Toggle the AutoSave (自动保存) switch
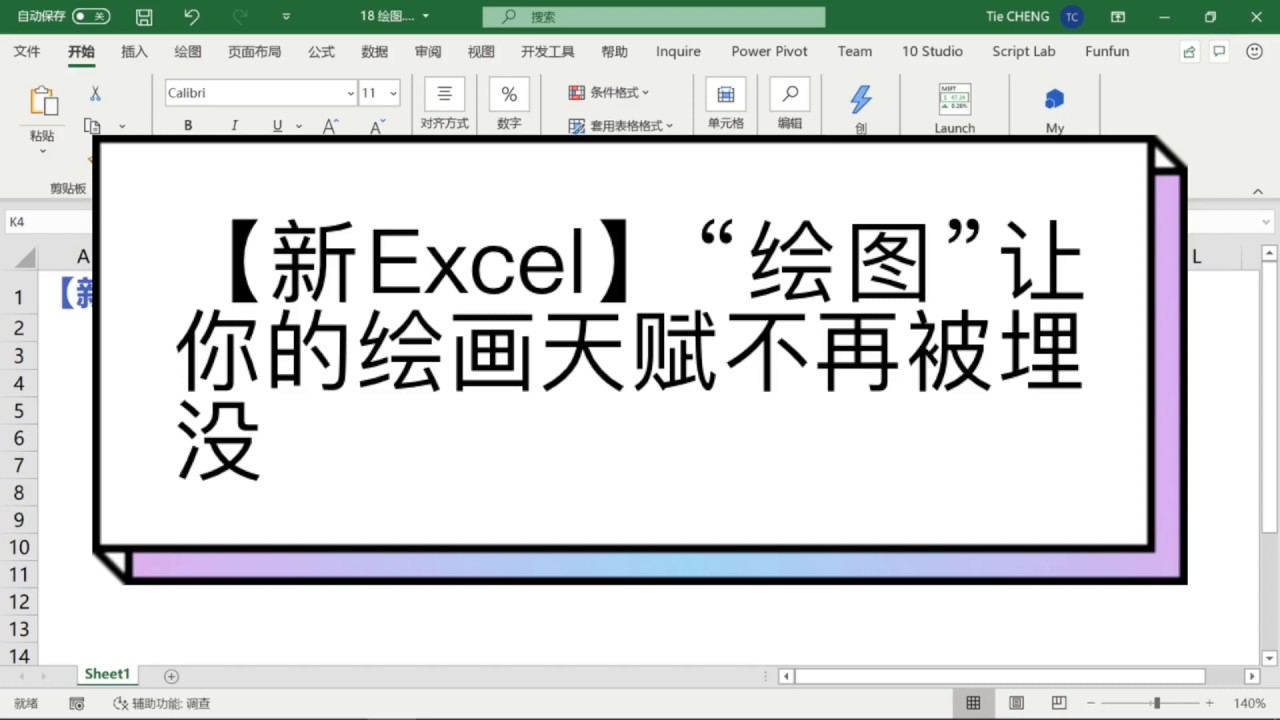 (x=91, y=17)
